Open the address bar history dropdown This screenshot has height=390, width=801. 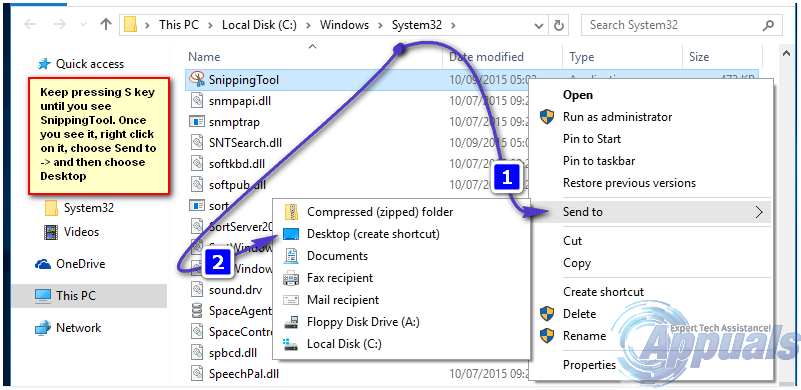[538, 25]
